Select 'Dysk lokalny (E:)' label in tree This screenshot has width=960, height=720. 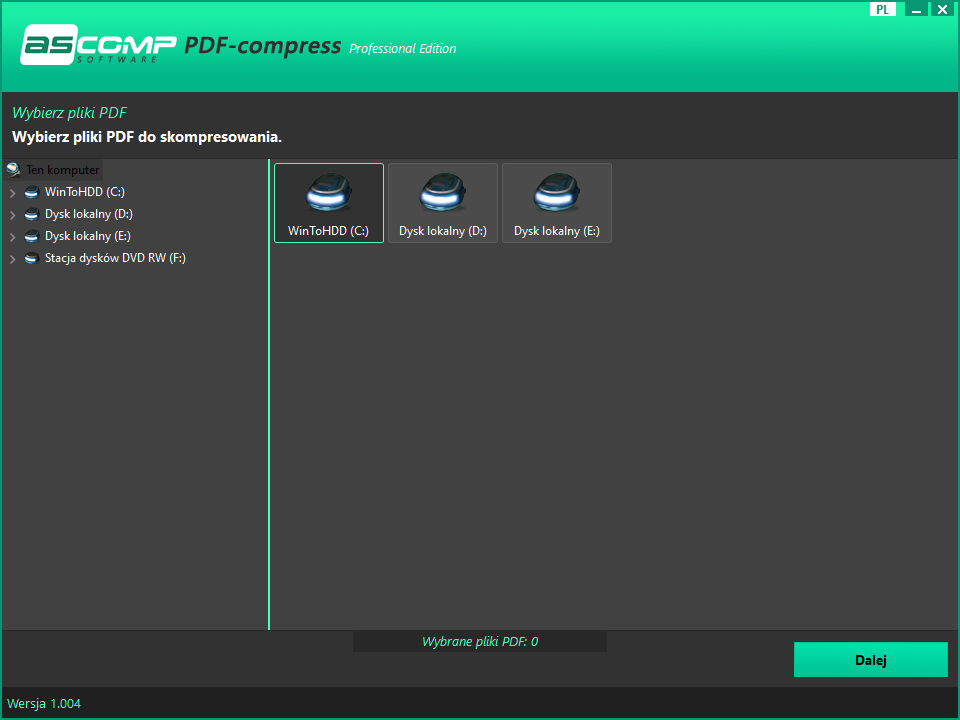pyautogui.click(x=88, y=236)
